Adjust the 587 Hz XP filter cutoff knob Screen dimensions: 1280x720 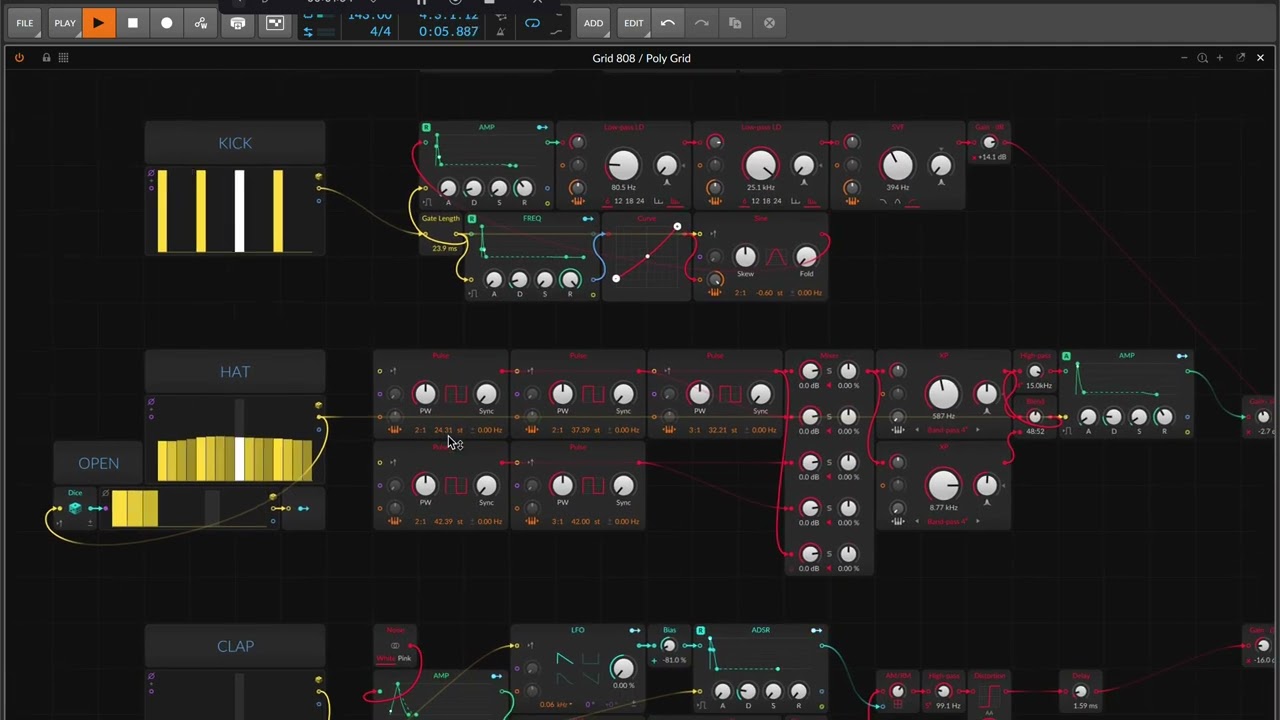943,394
